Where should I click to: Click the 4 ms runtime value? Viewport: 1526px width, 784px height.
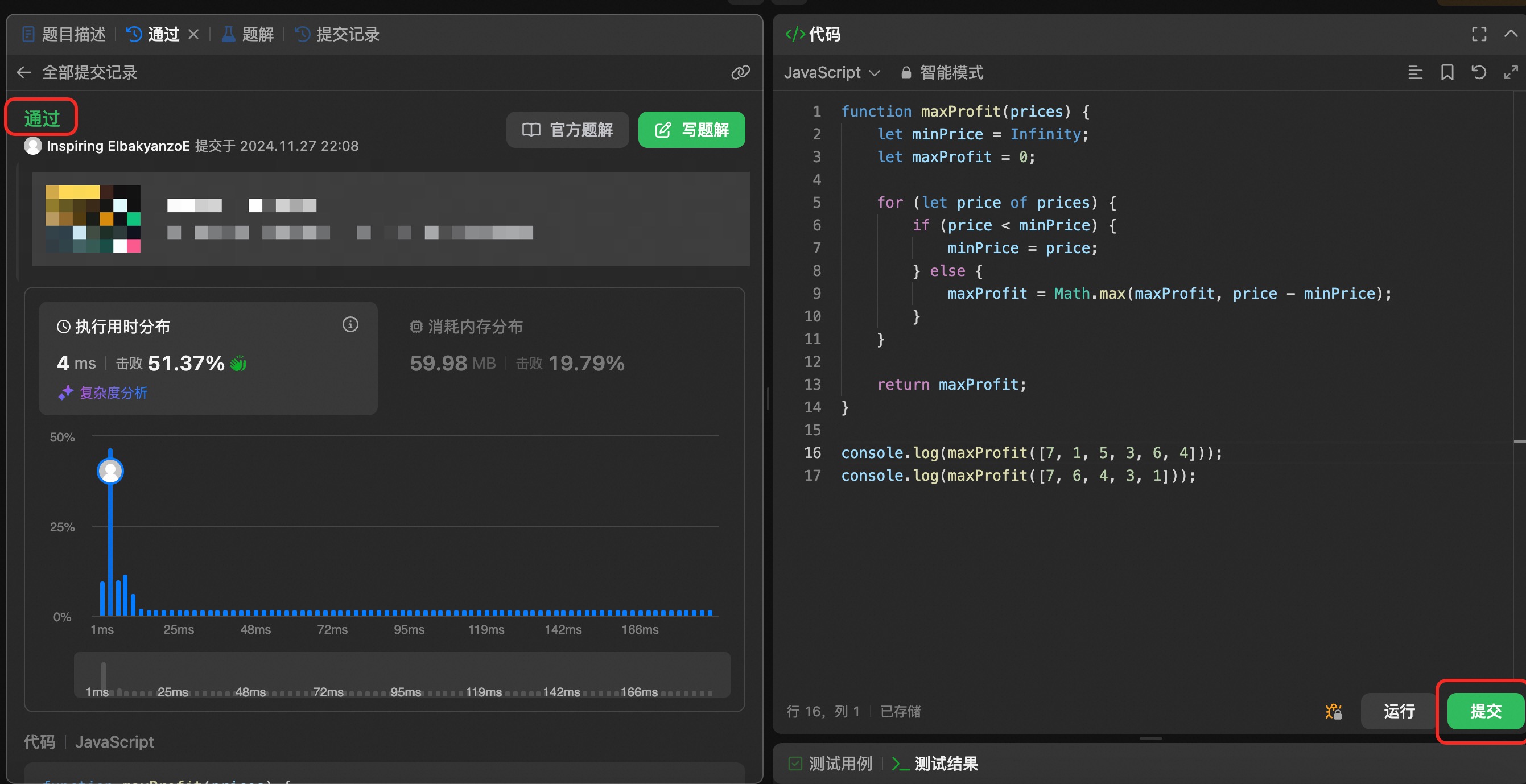coord(76,363)
